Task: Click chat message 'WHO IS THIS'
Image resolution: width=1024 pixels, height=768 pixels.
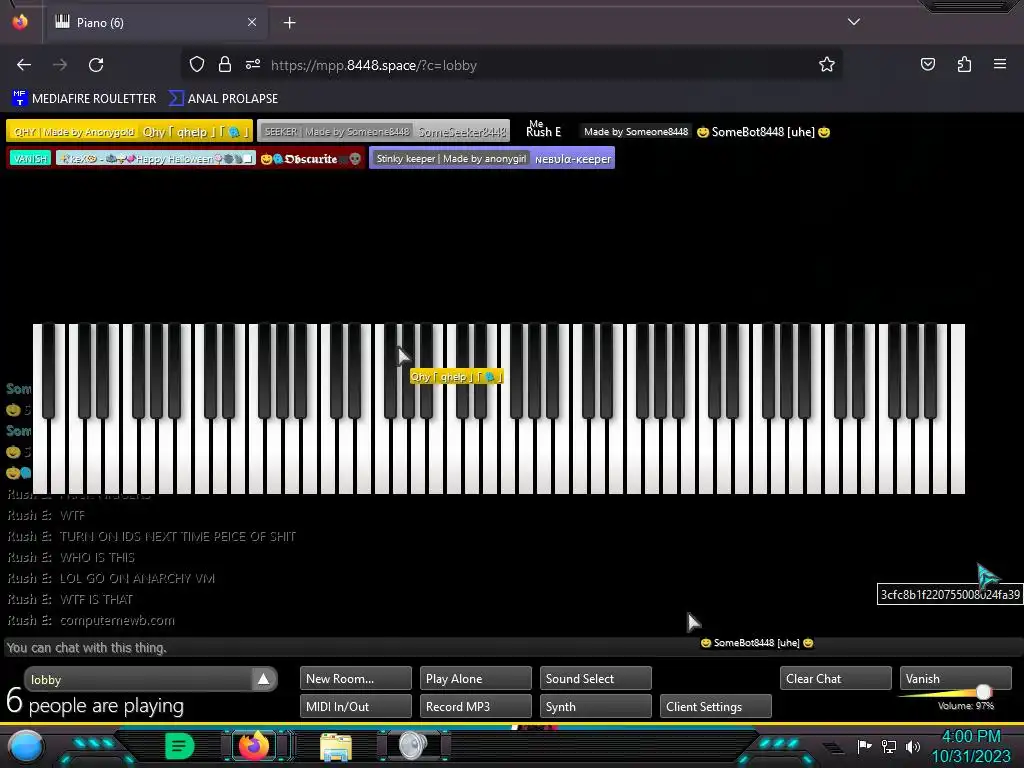Action: [97, 557]
